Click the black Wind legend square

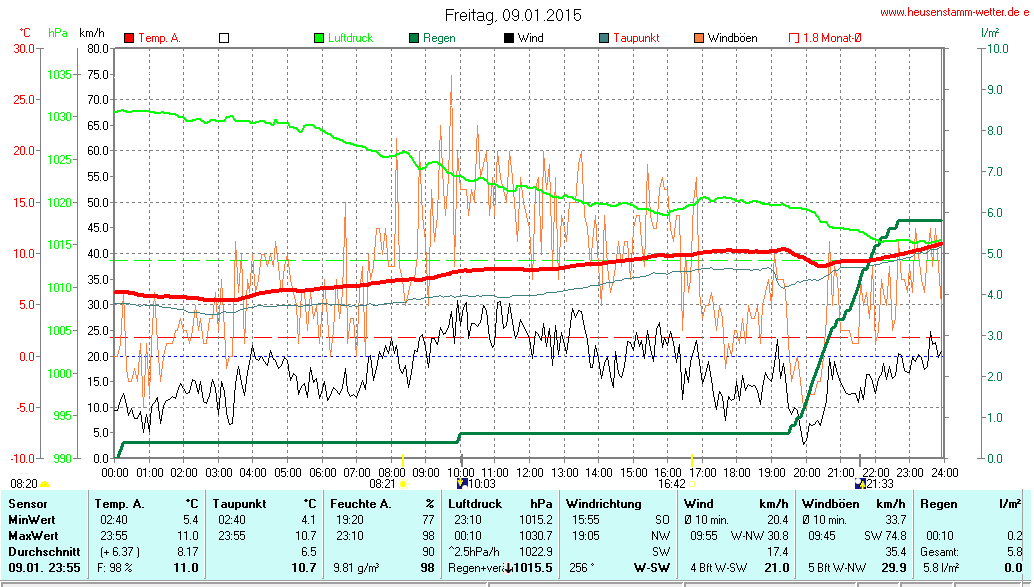[509, 38]
